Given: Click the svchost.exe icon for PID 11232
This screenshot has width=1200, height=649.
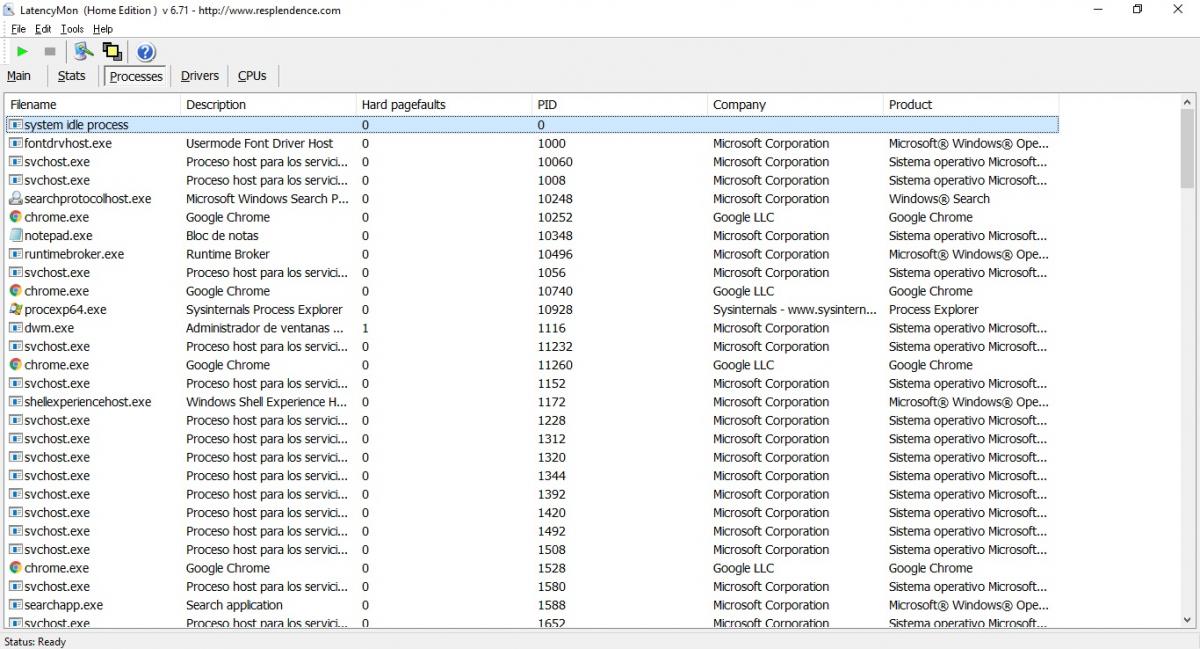Looking at the screenshot, I should (16, 347).
